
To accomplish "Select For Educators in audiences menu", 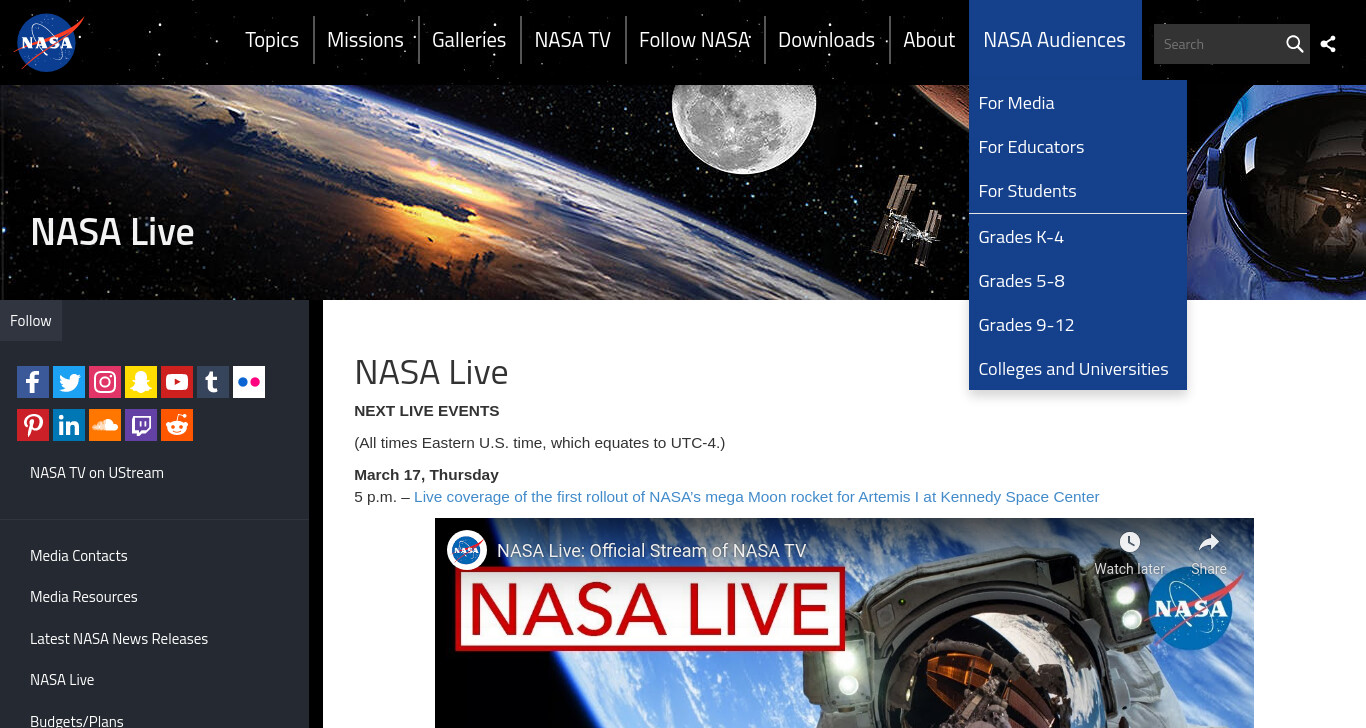I will tap(1078, 147).
